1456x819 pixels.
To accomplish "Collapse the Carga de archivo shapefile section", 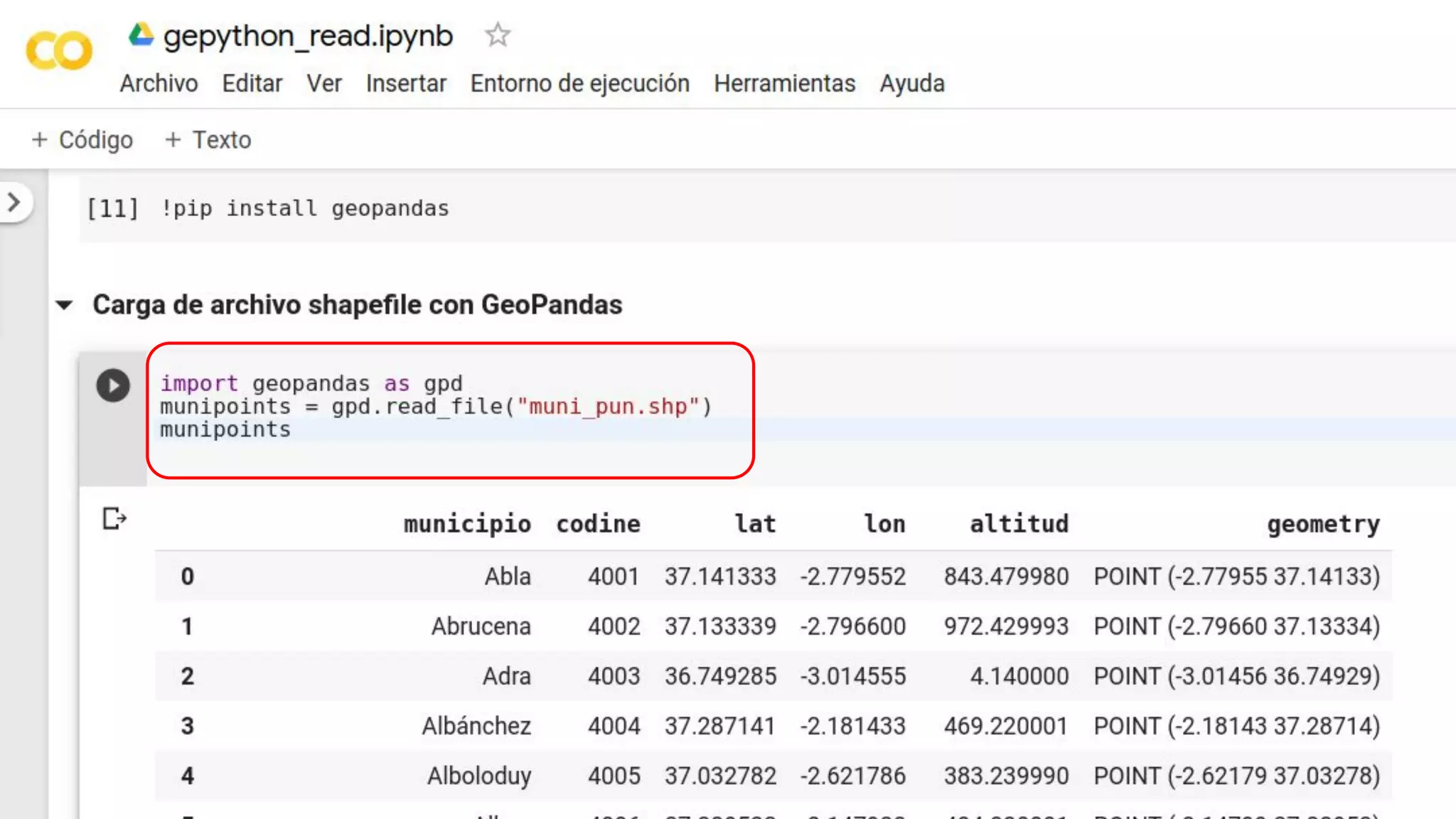I will coord(64,305).
